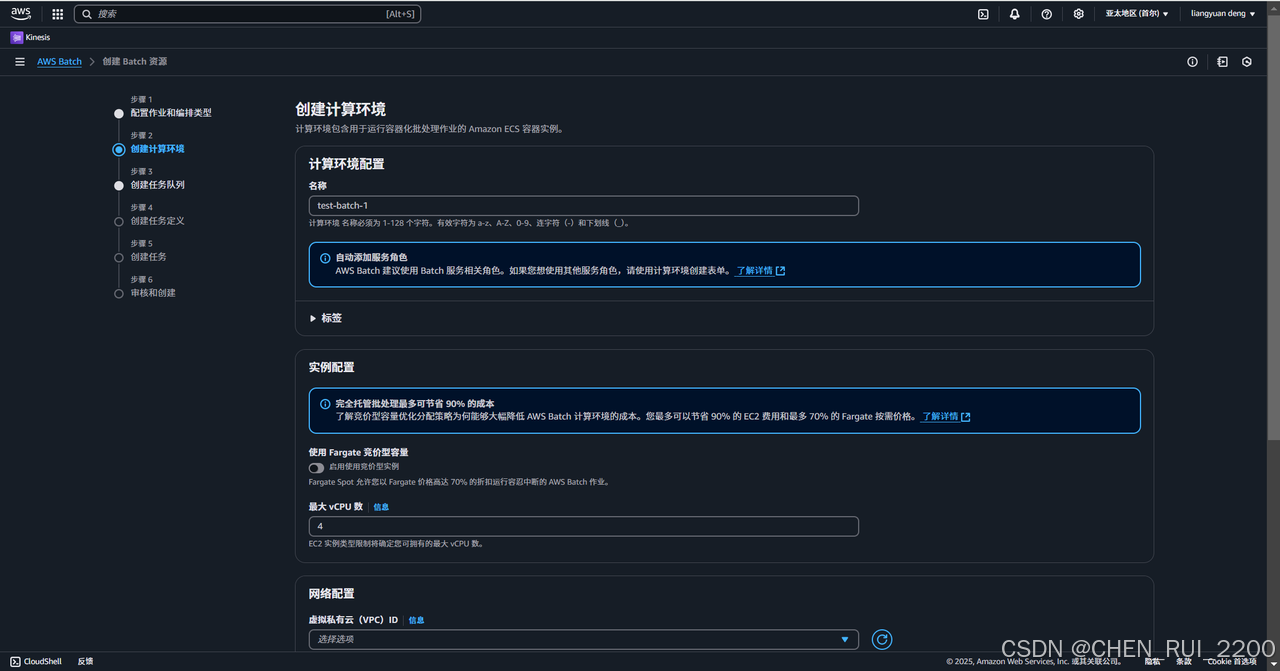The width and height of the screenshot is (1280, 671).
Task: Open the 反馈 feedback link
Action: click(x=85, y=662)
